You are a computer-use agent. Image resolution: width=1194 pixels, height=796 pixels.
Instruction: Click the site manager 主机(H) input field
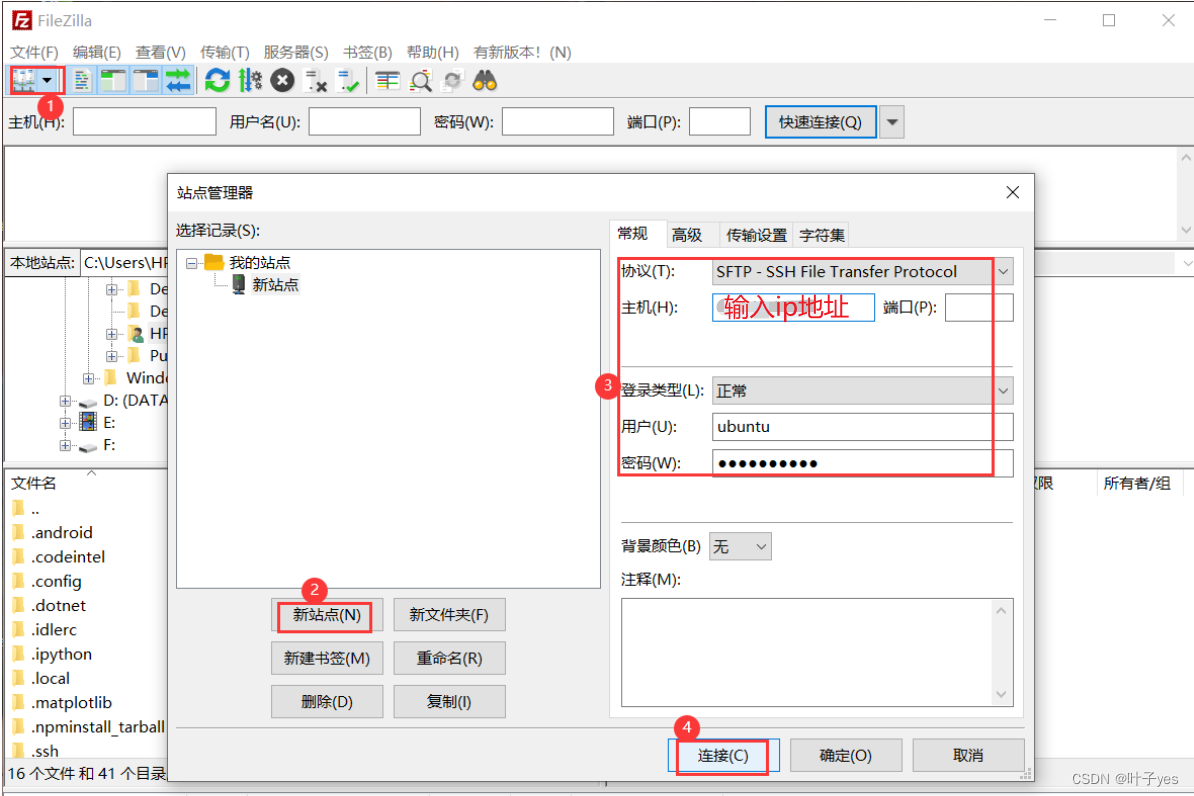point(793,307)
